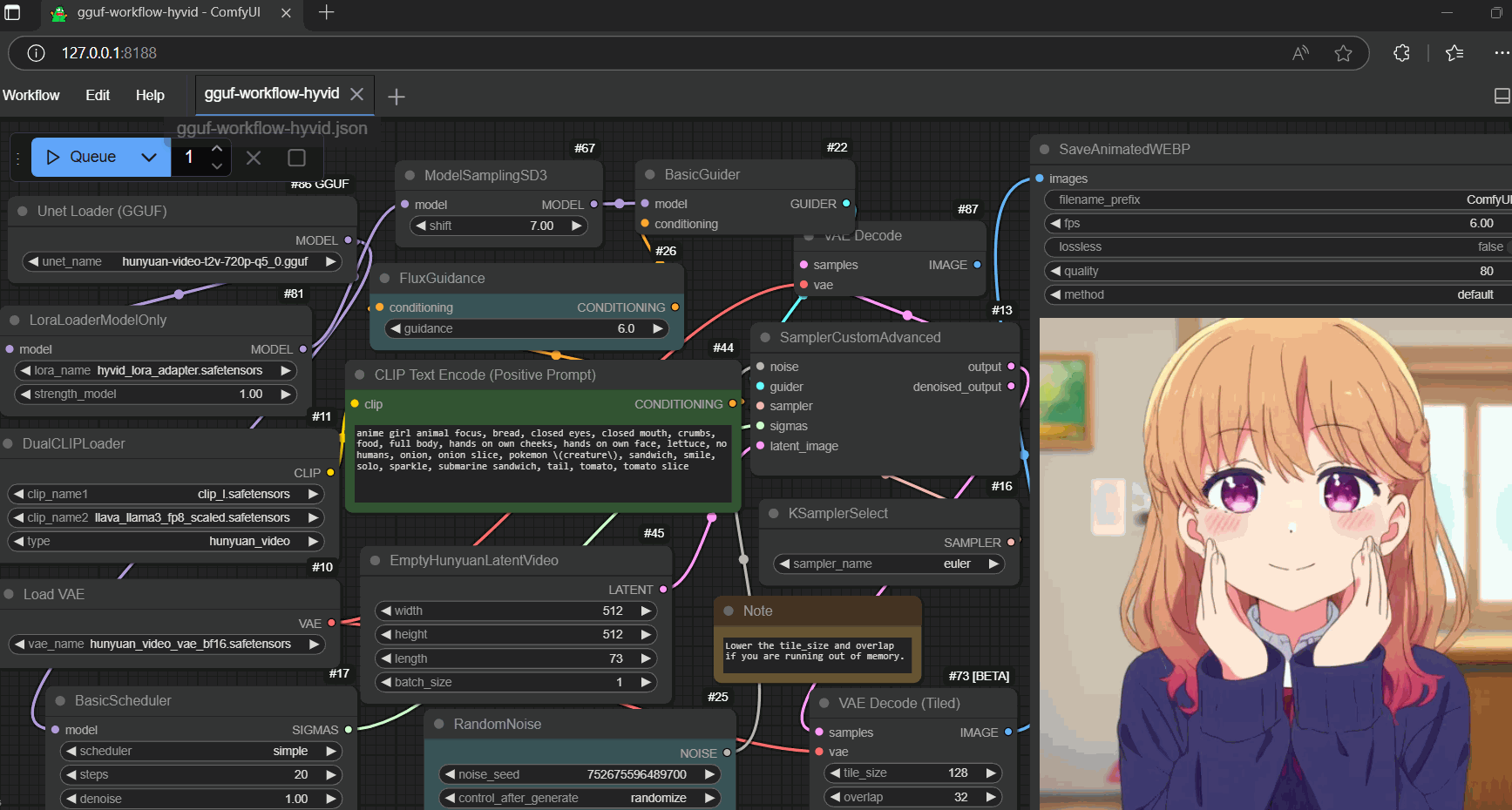This screenshot has width=1512, height=810.
Task: Collapse the ModelSamplingSD3 node
Action: pos(410,175)
